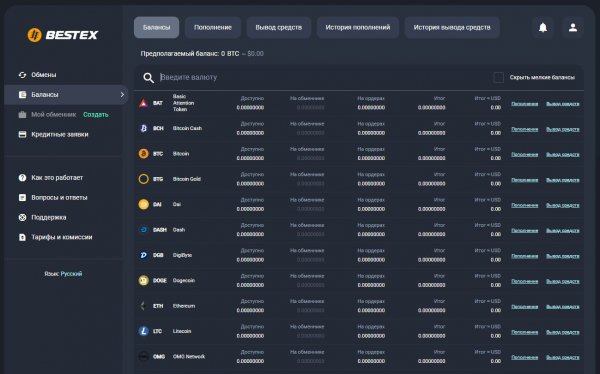Click the OMG Network currency name

click(189, 356)
